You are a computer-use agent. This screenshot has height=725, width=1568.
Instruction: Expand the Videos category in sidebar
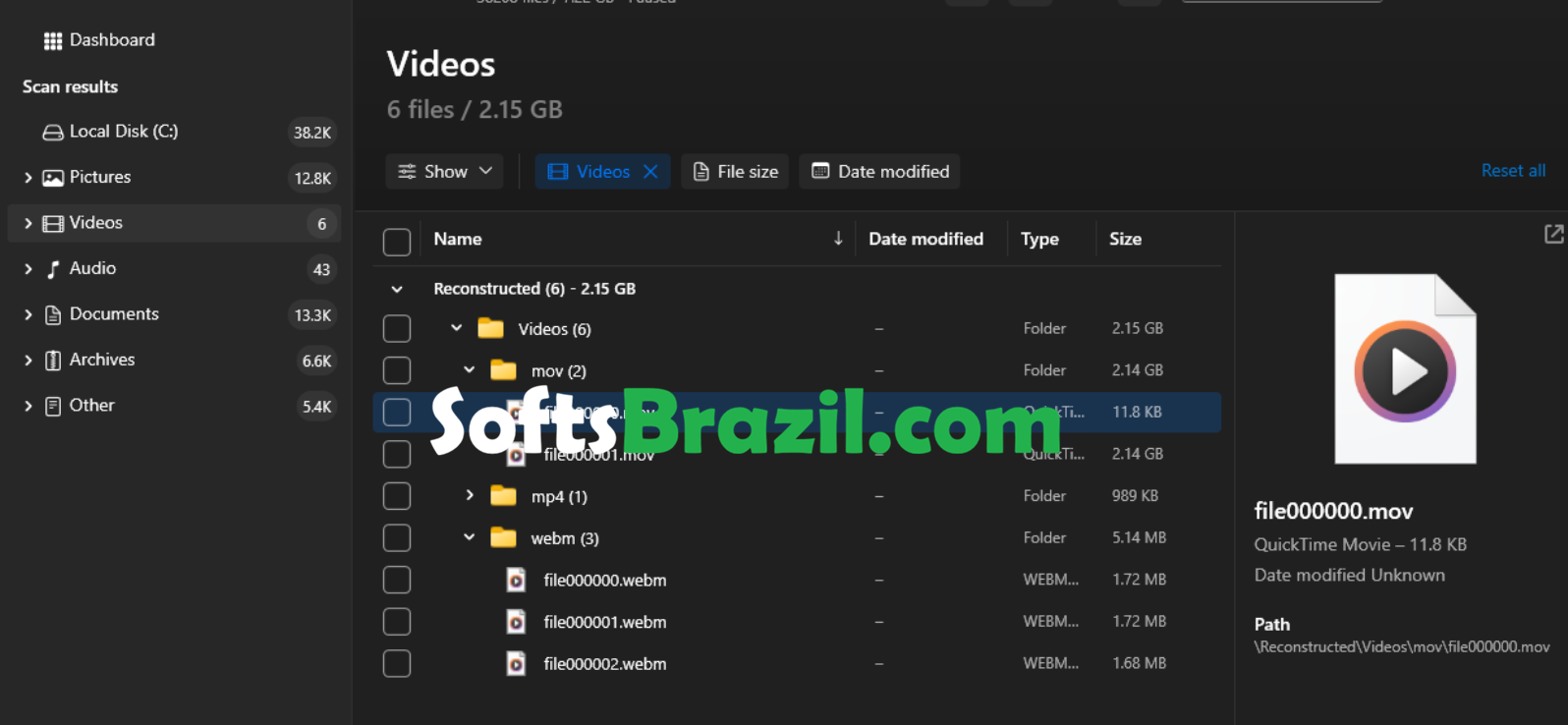tap(28, 224)
